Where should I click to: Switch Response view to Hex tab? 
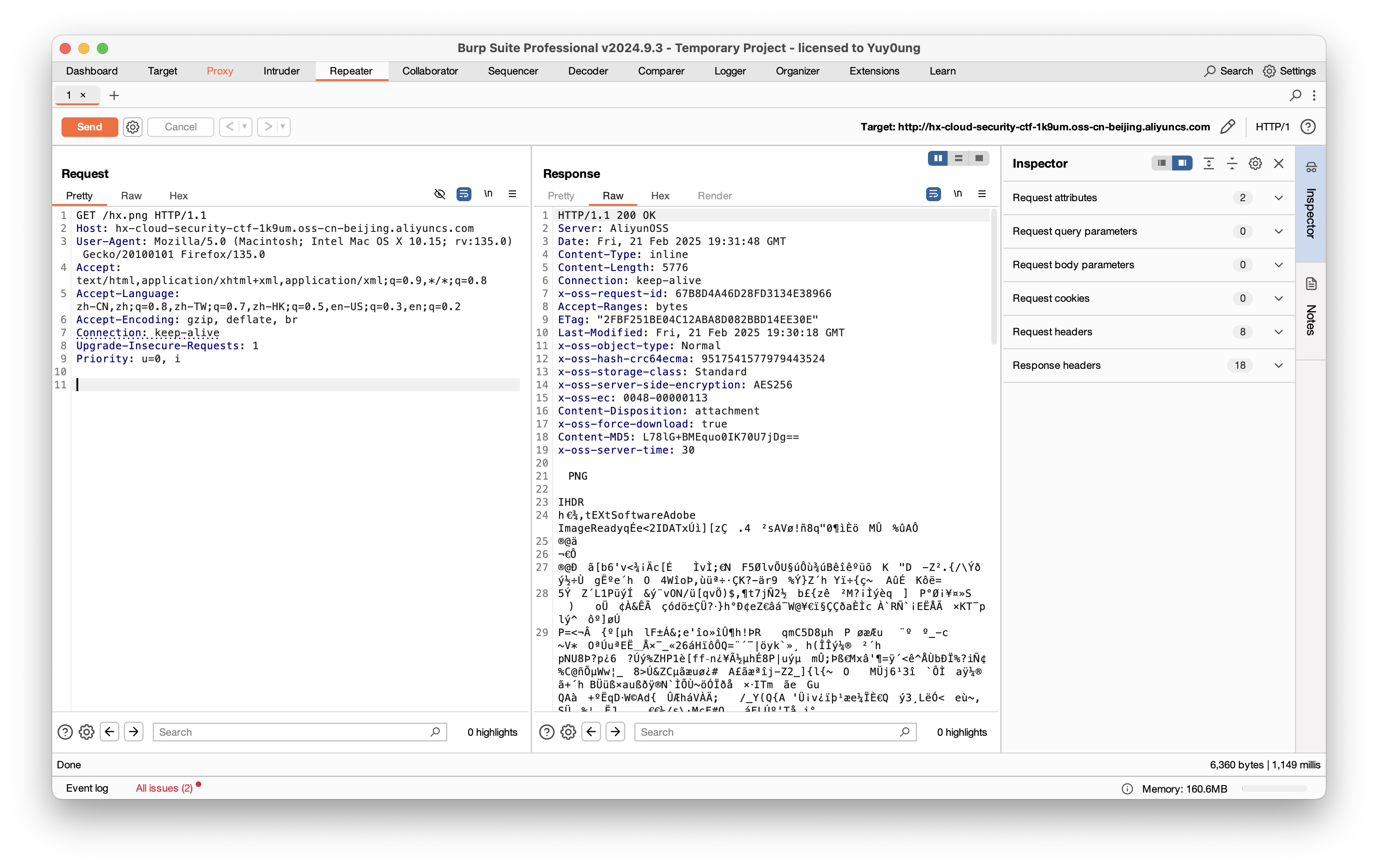coord(660,196)
